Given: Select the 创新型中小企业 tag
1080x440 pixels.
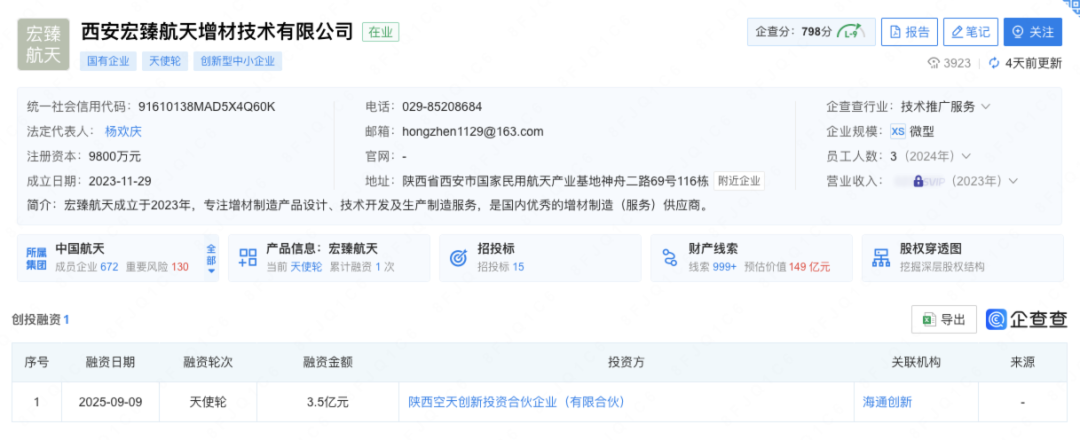Looking at the screenshot, I should [239, 61].
